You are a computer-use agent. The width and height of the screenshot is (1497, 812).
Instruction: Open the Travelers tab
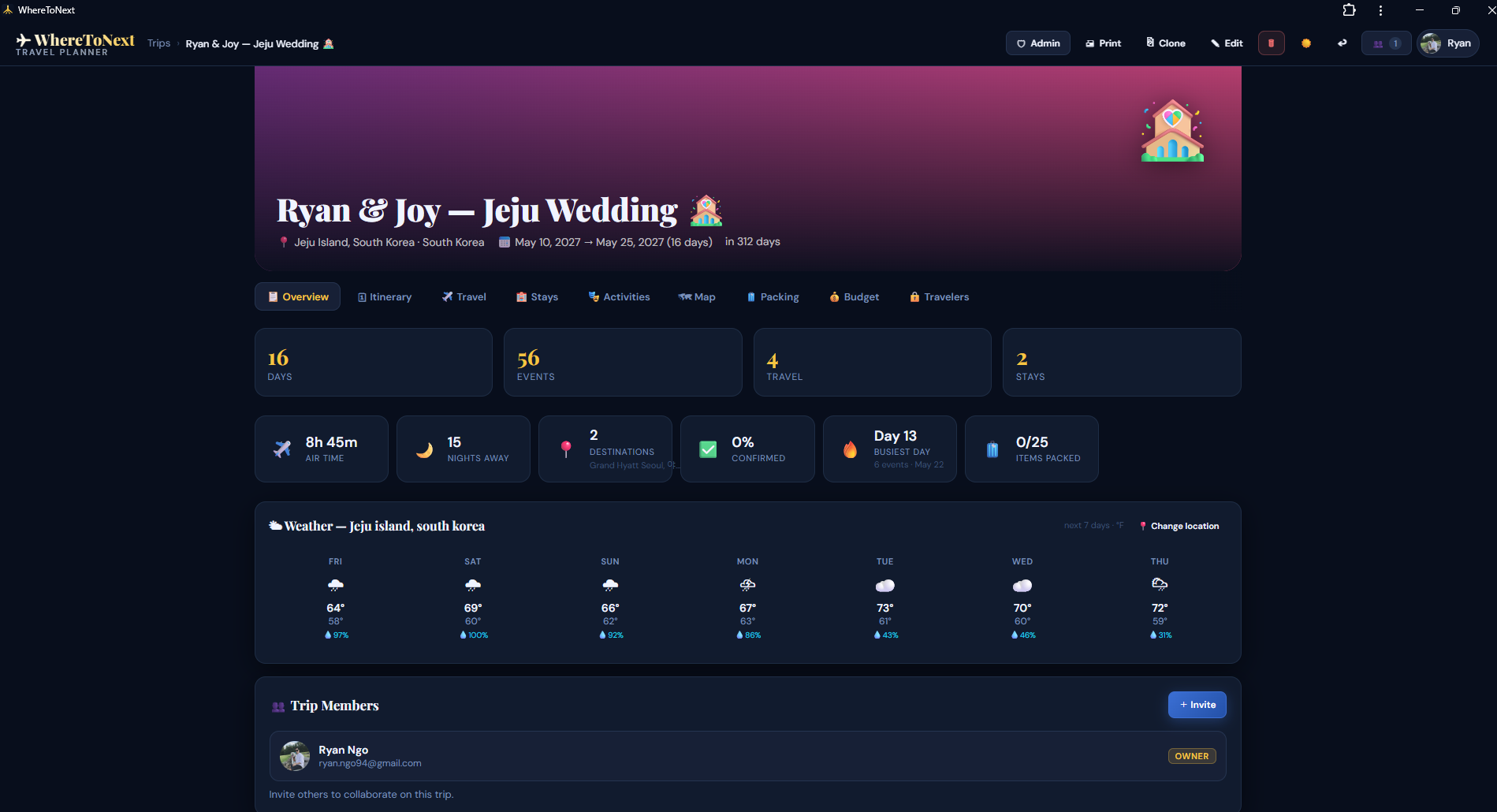click(939, 297)
